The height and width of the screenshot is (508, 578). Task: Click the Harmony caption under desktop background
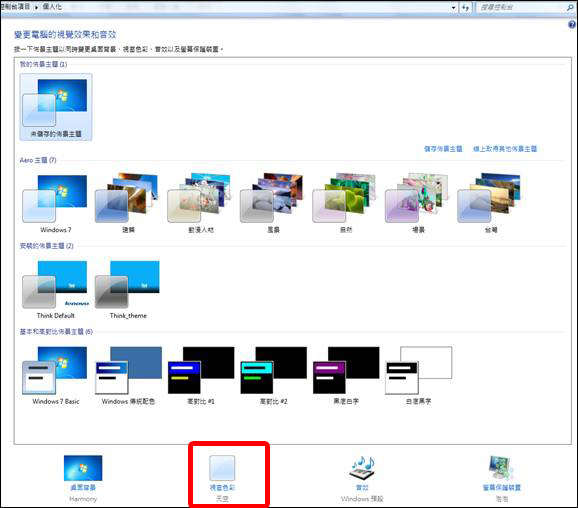click(83, 499)
